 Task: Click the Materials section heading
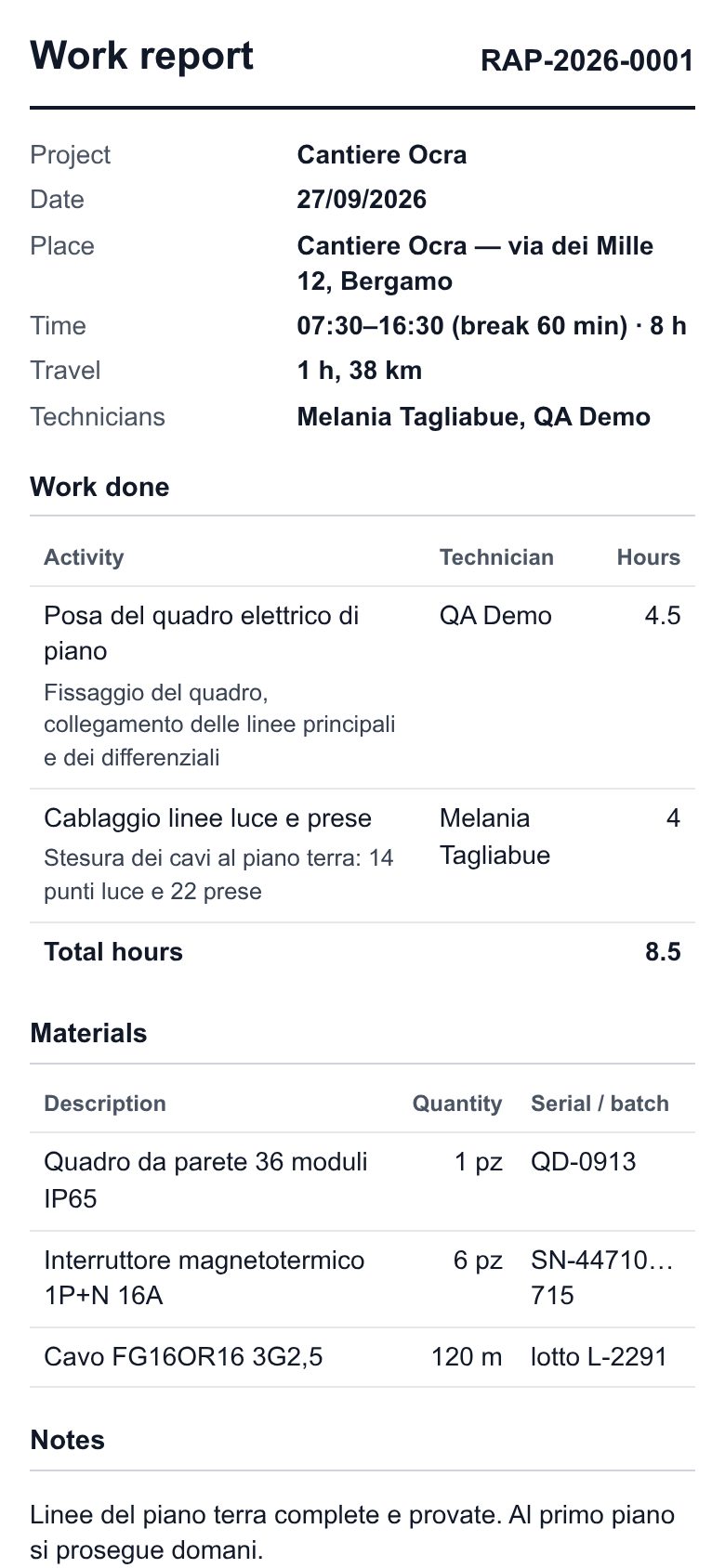pyautogui.click(x=88, y=1033)
